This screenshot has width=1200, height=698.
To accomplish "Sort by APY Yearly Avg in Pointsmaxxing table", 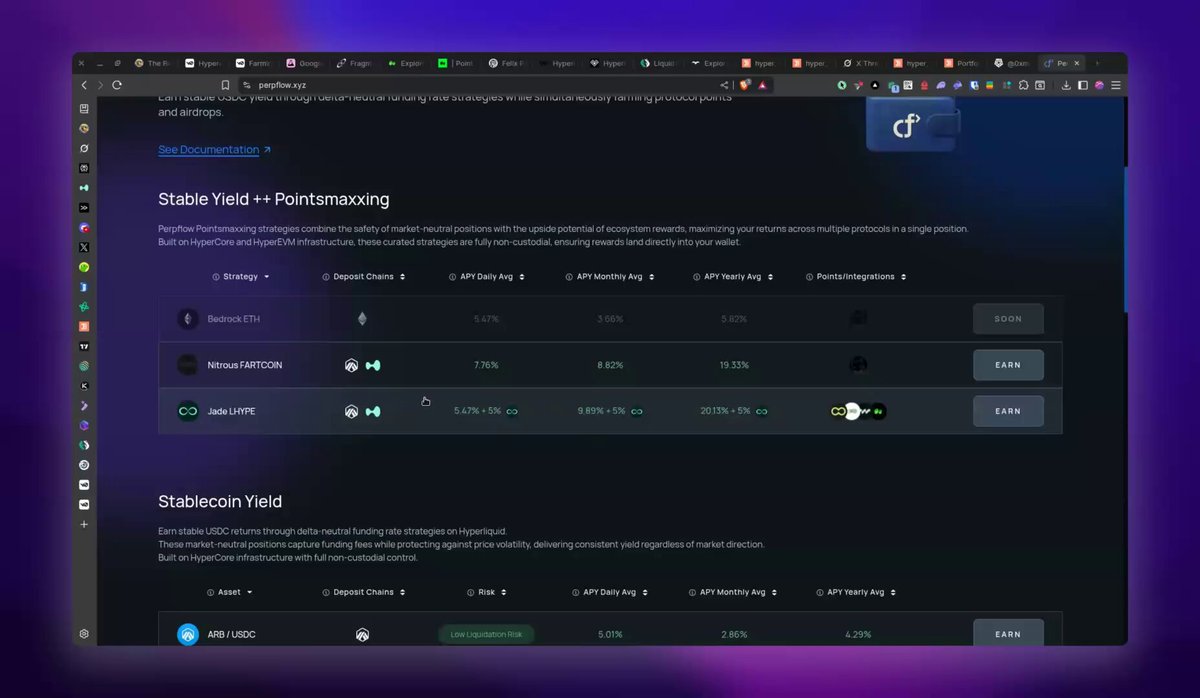I will click(x=771, y=277).
